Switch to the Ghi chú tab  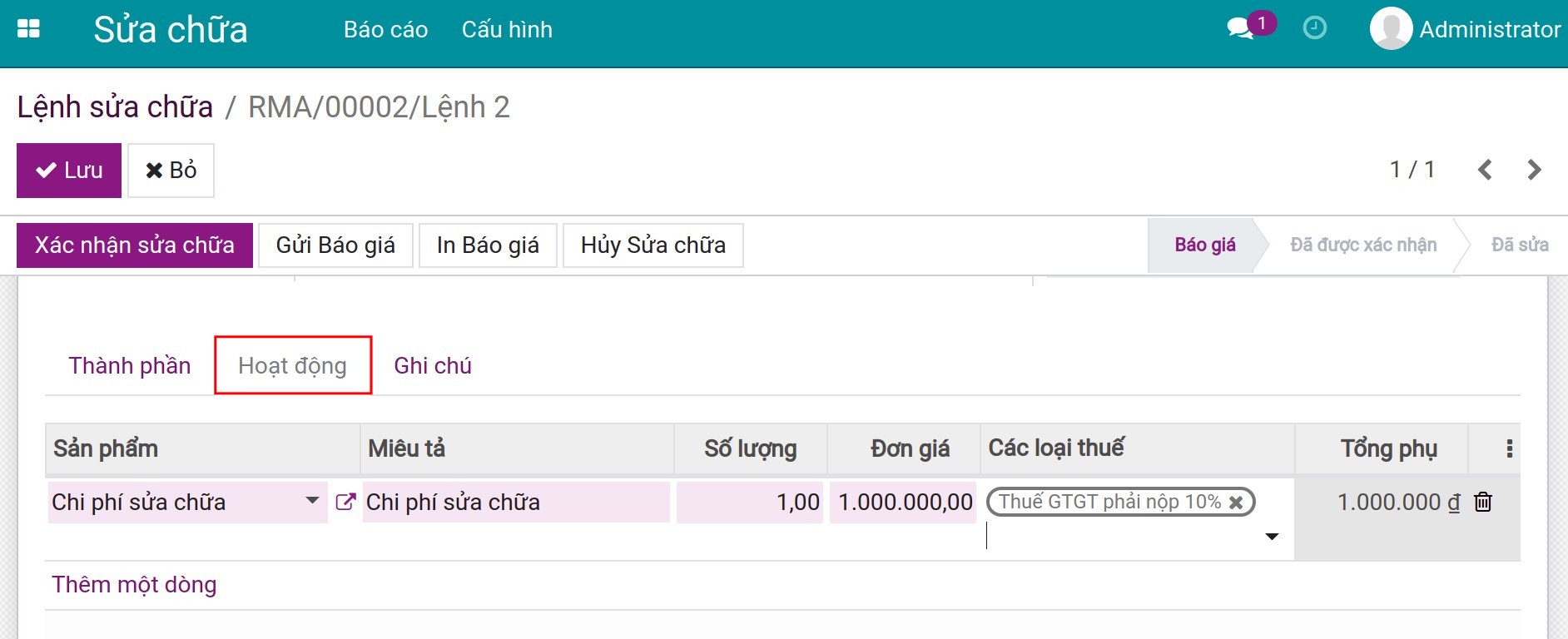(433, 365)
